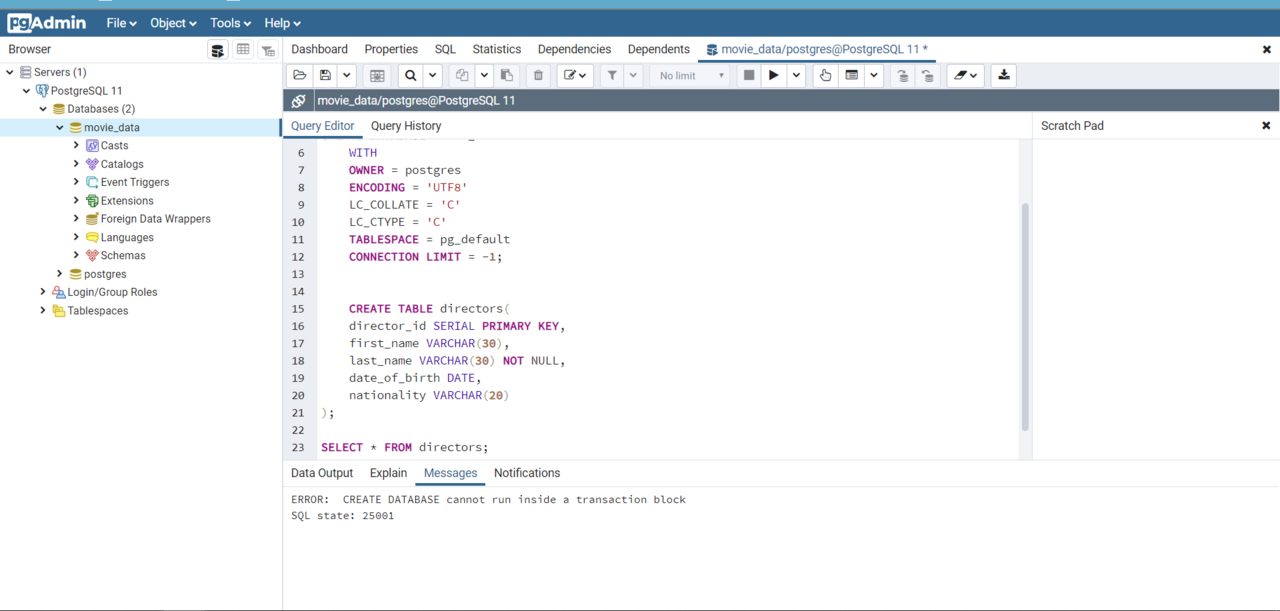Switch to the Query History tab
This screenshot has height=611, width=1280.
(x=406, y=126)
